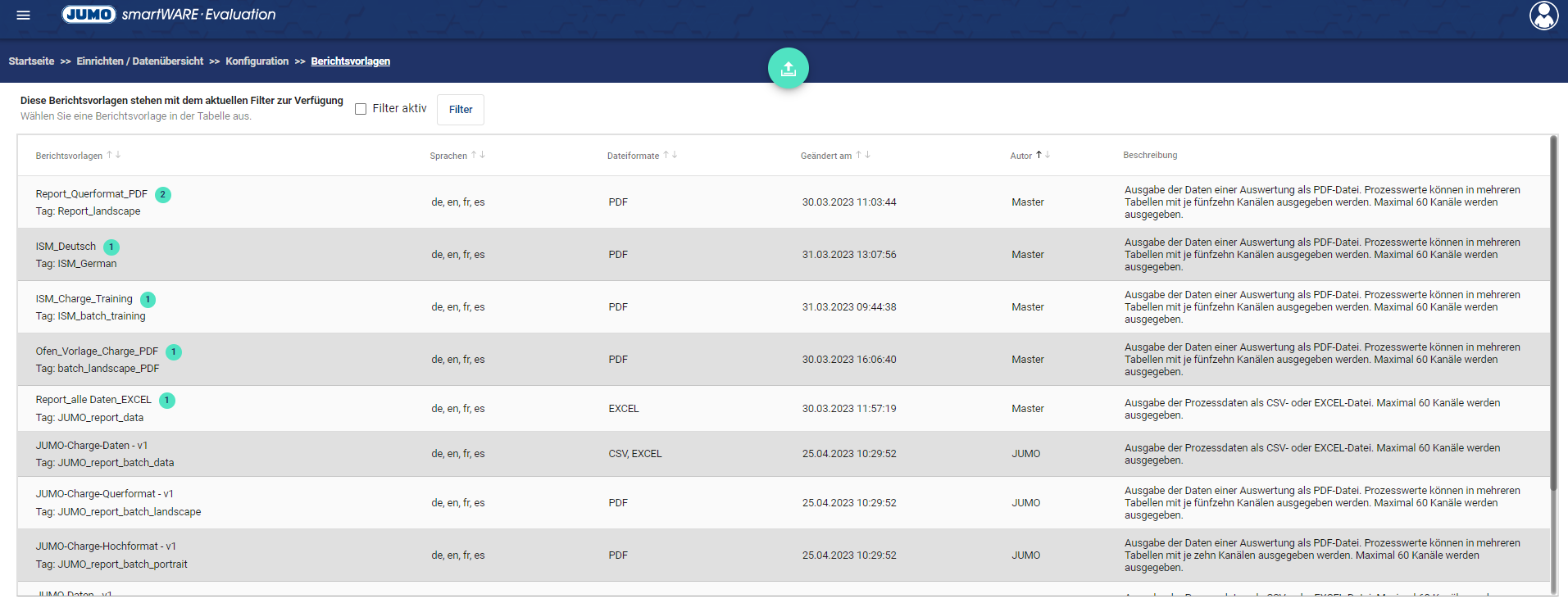This screenshot has height=603, width=1568.
Task: Sort Sprachen column descending
Action: click(483, 155)
